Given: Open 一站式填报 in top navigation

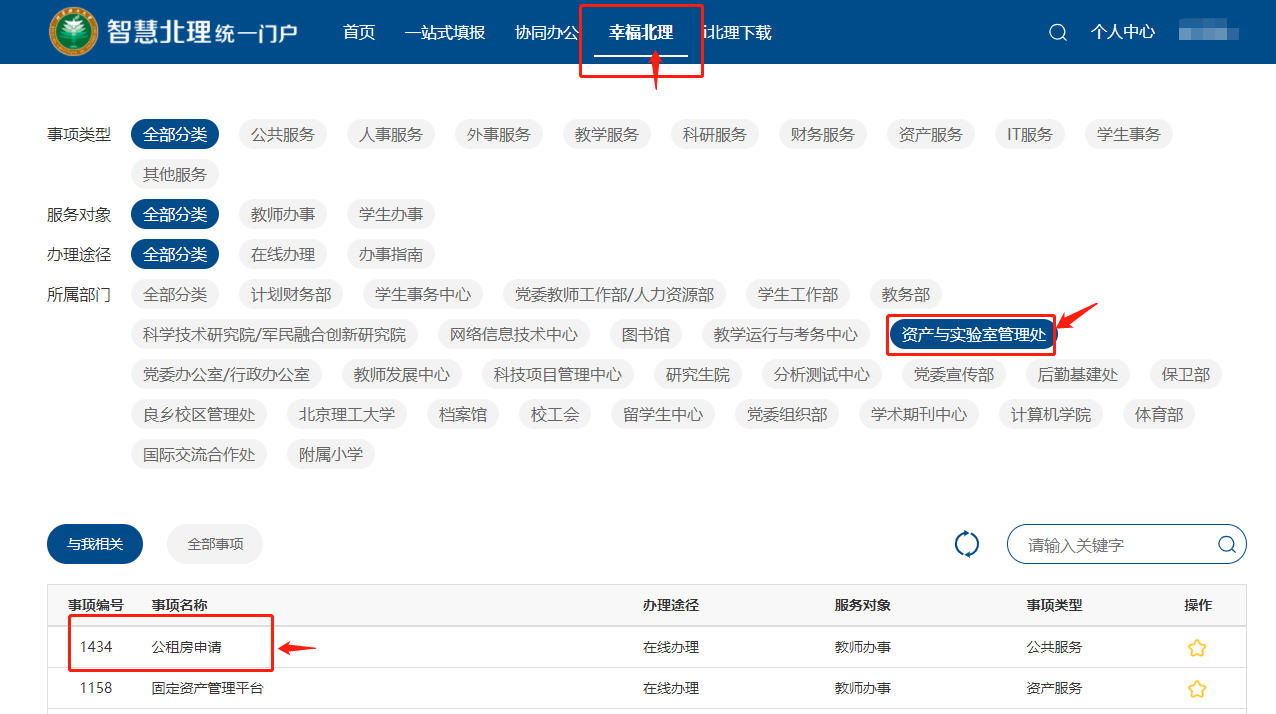Looking at the screenshot, I should [x=444, y=32].
